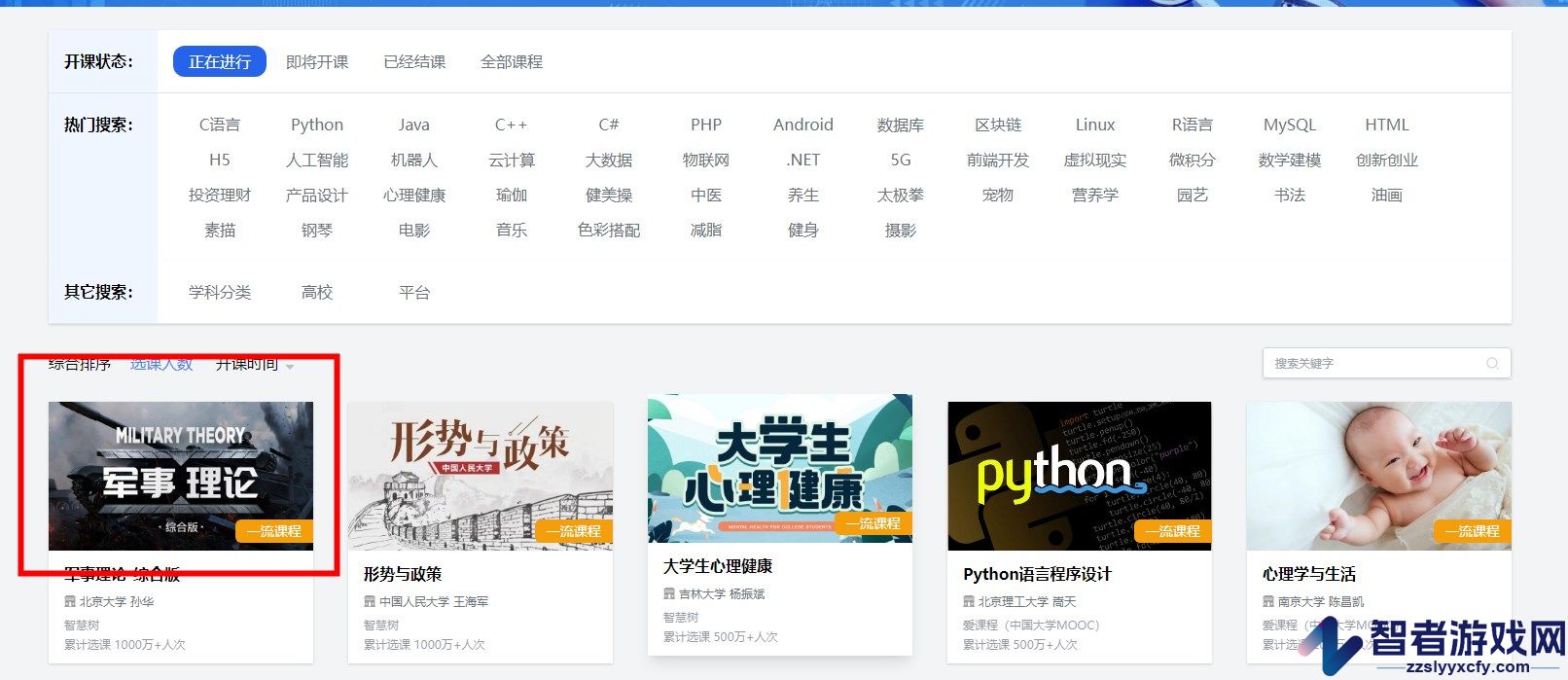Viewport: 1568px width, 680px height.
Task: Open the baby photo course thumbnail
Action: click(1379, 476)
